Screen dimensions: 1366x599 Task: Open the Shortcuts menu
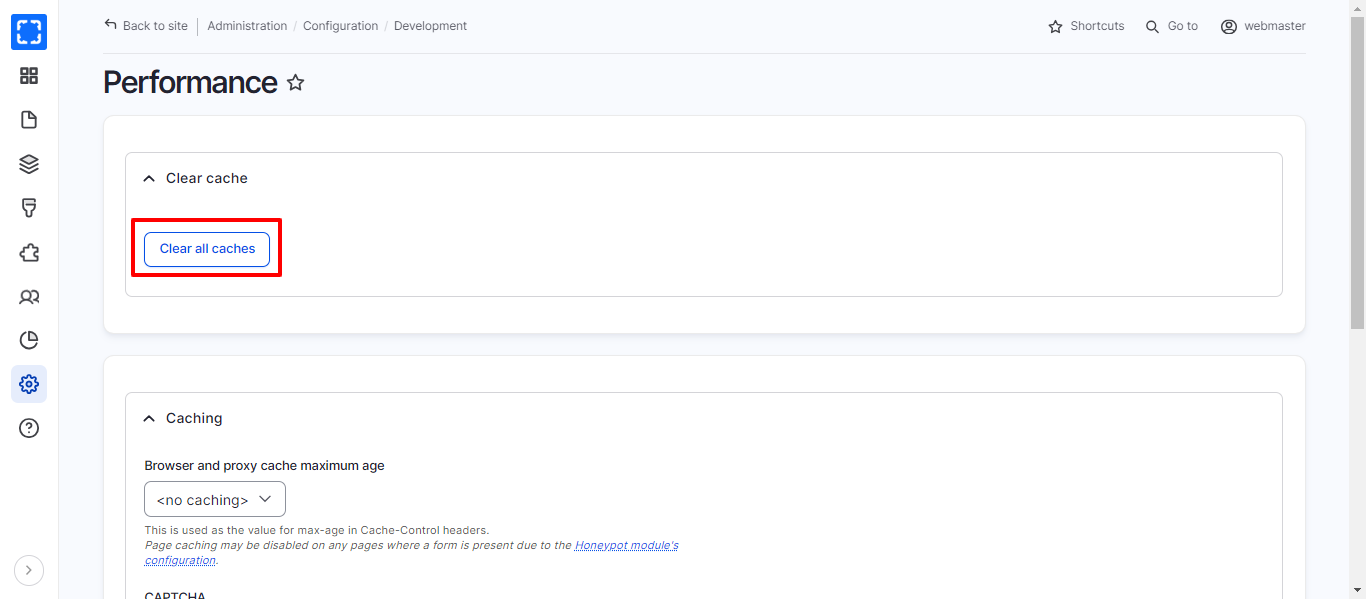click(x=1086, y=26)
